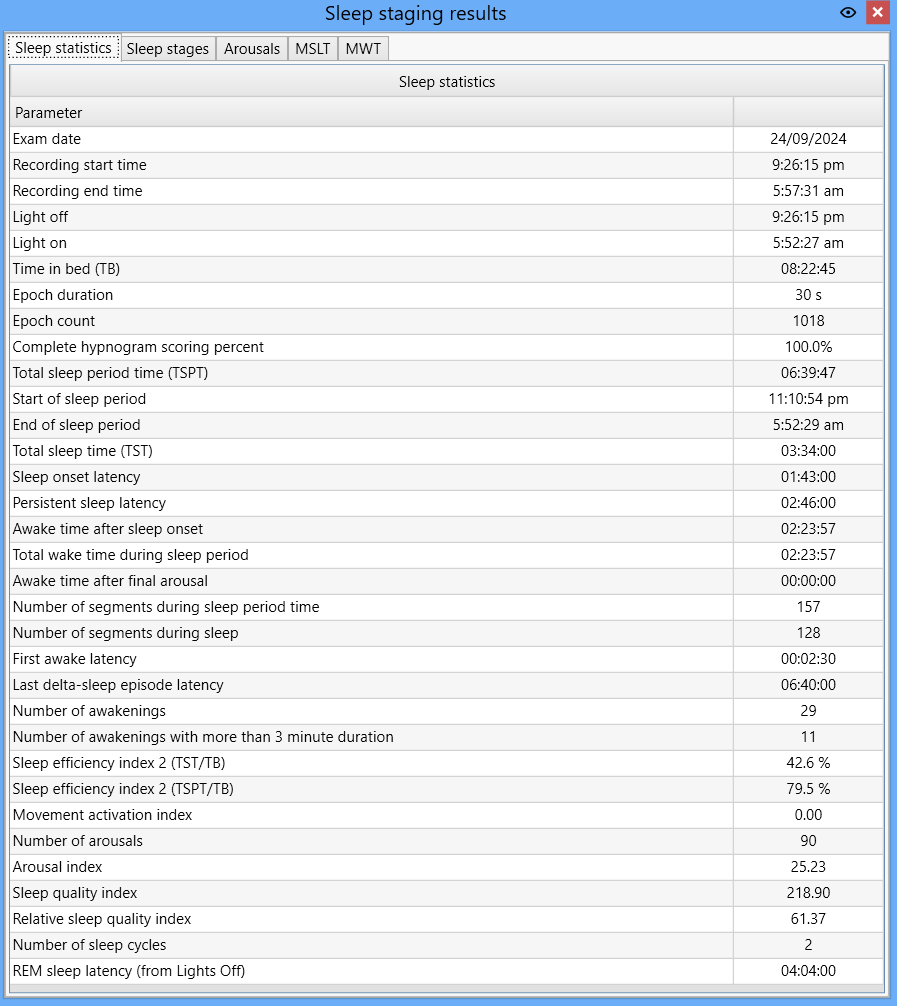897x1006 pixels.
Task: Select the Sleep onset latency row
Action: tap(447, 477)
